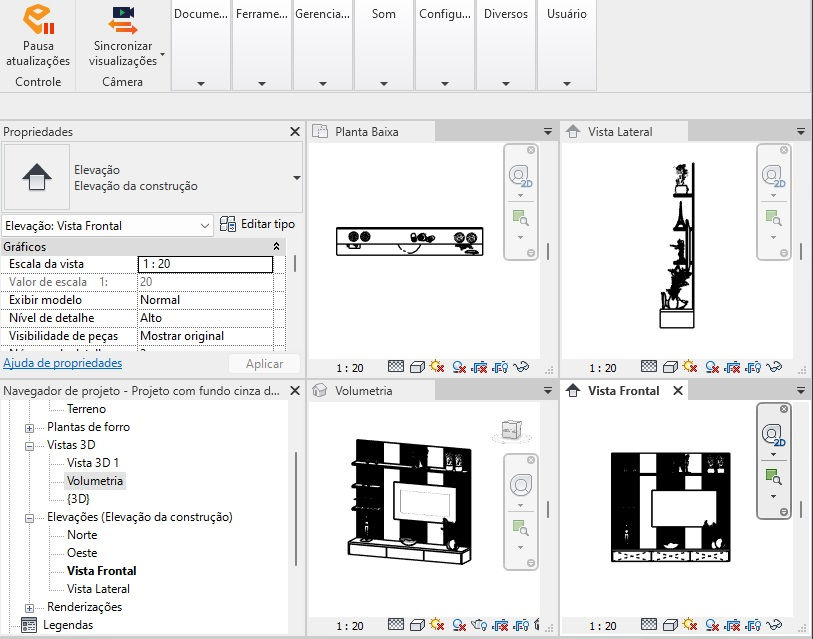Collapse Vistas 3D tree node
Image resolution: width=813 pixels, height=639 pixels.
[30, 446]
